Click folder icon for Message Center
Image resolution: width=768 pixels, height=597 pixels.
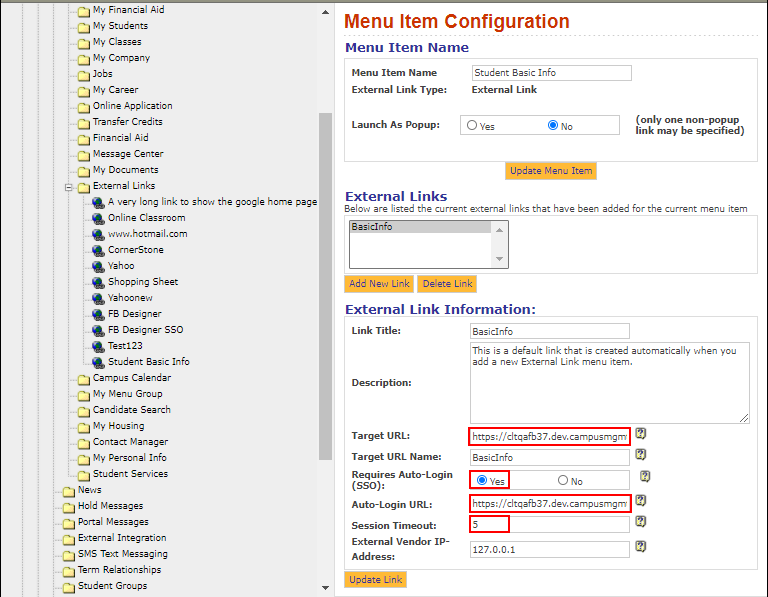click(84, 155)
